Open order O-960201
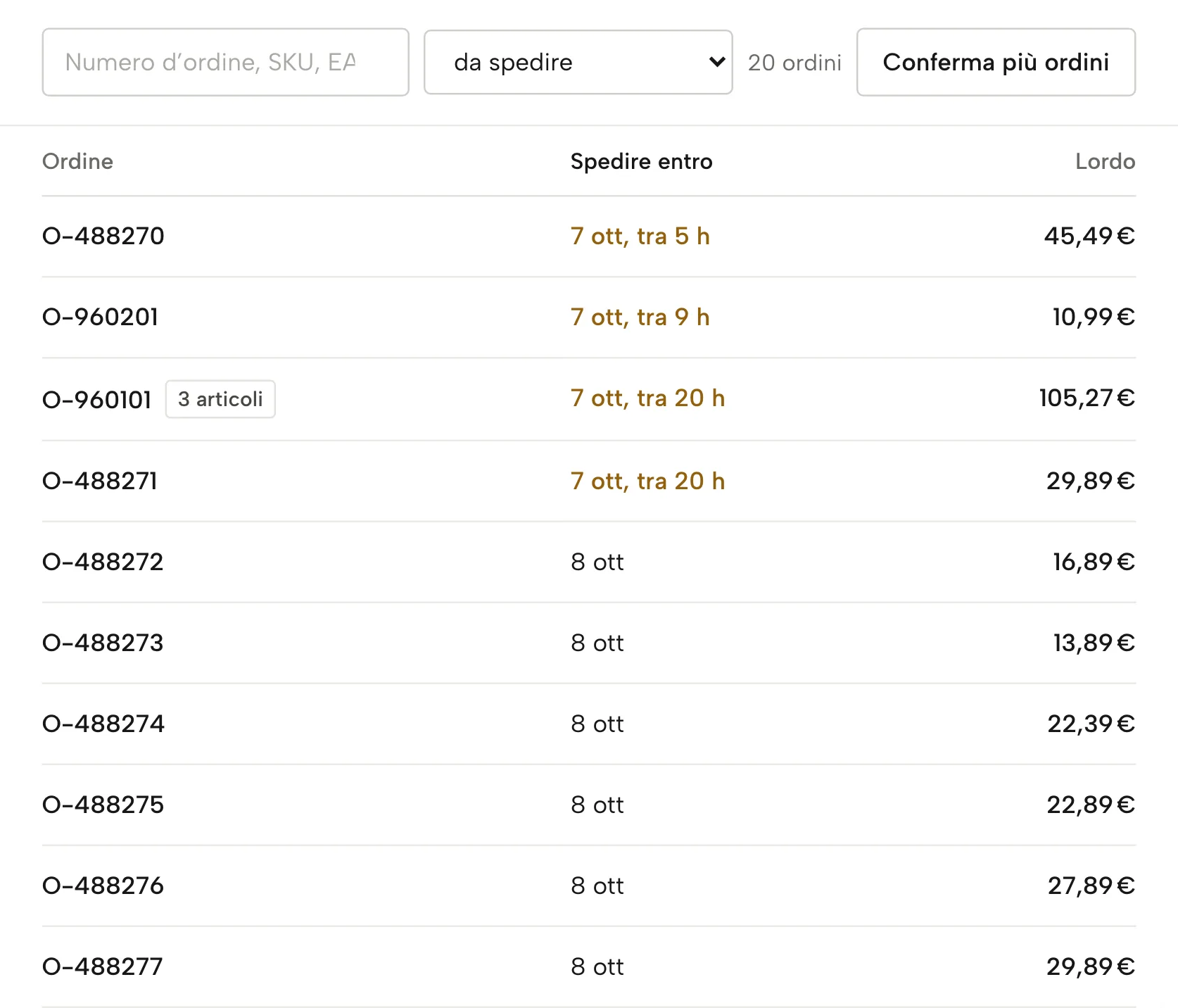 click(100, 317)
